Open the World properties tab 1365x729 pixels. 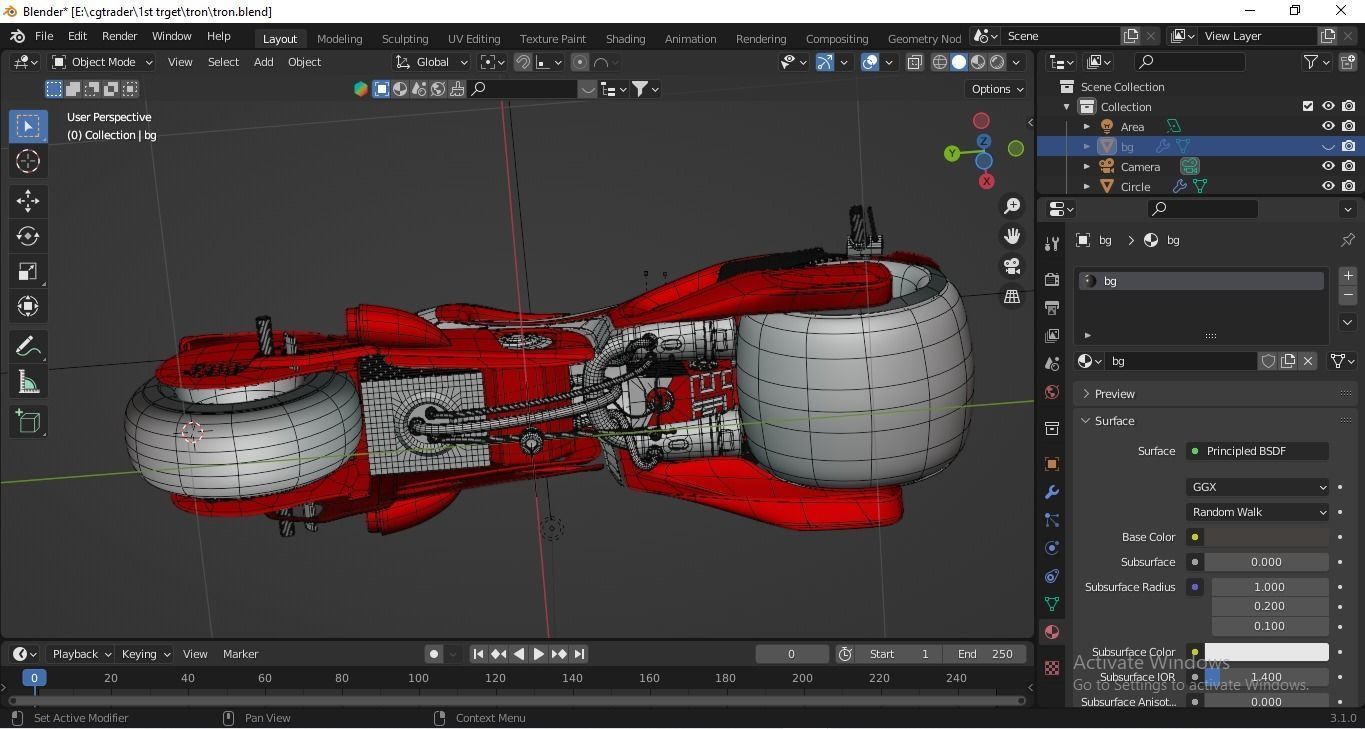(1051, 392)
